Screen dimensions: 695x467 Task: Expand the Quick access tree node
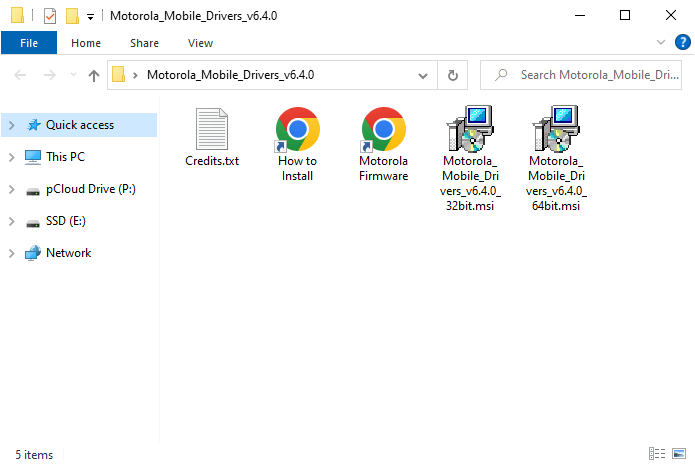(12, 125)
